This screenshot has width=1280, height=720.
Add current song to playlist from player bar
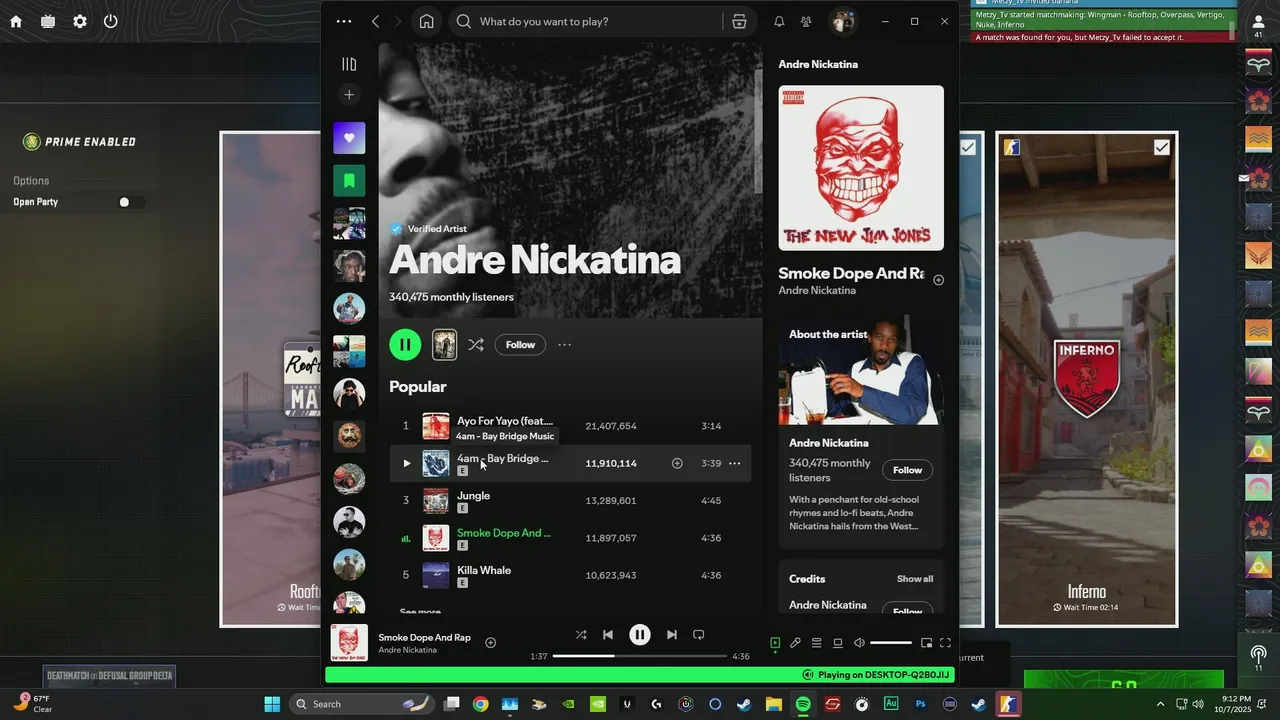[x=490, y=643]
